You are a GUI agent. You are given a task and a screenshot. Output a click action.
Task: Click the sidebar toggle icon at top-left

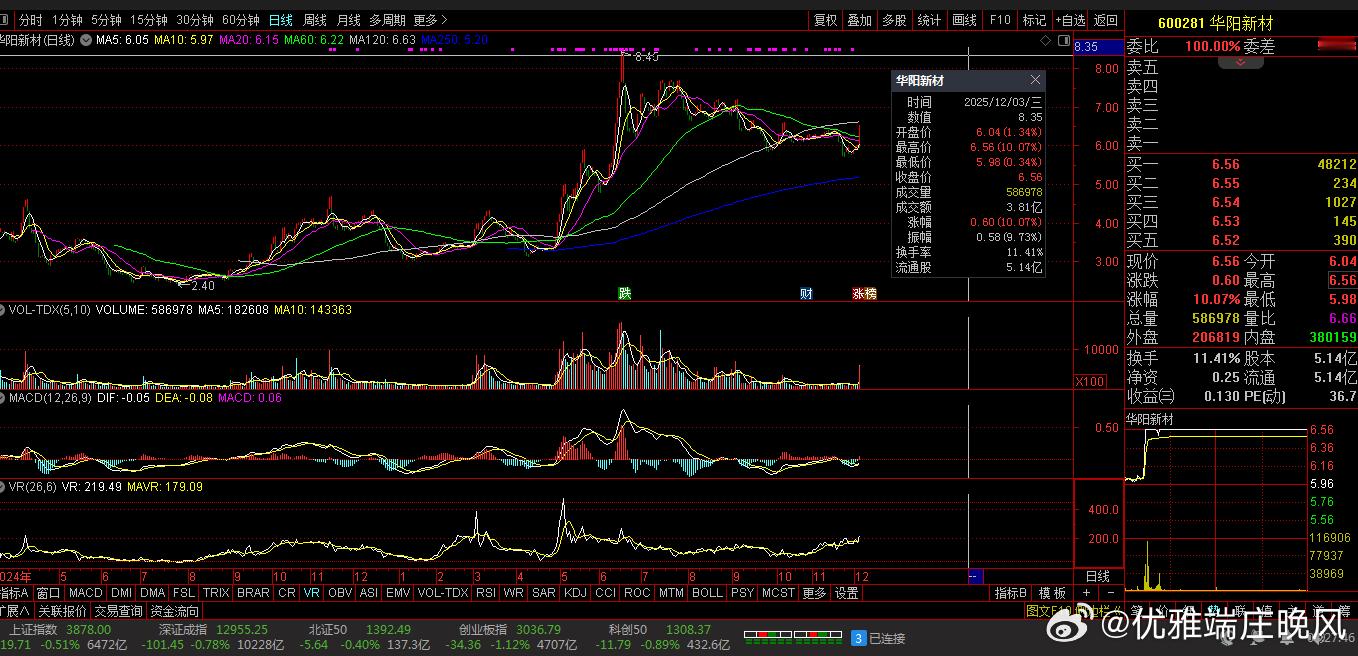click(x=5, y=20)
